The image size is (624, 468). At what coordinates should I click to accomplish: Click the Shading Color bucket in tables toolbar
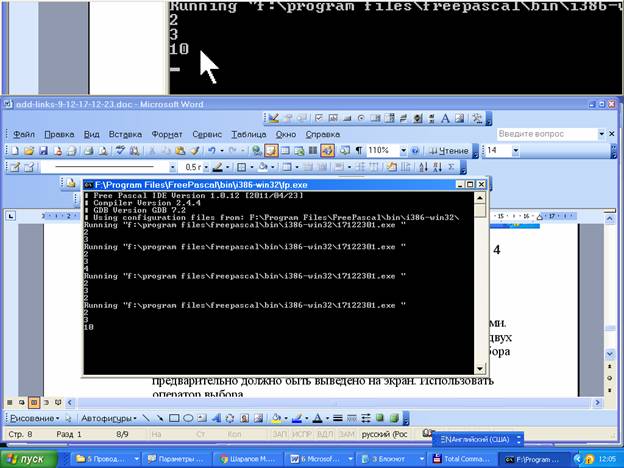262,167
